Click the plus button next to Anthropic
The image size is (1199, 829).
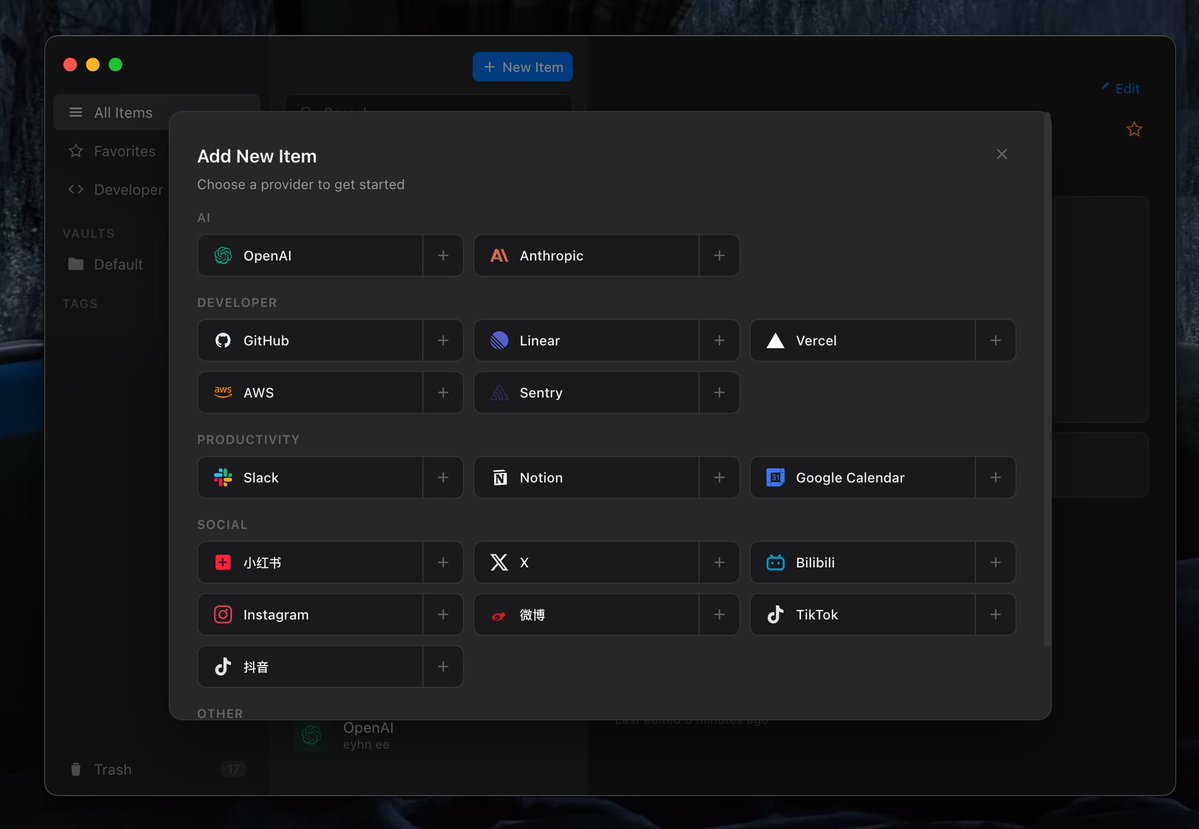[719, 255]
